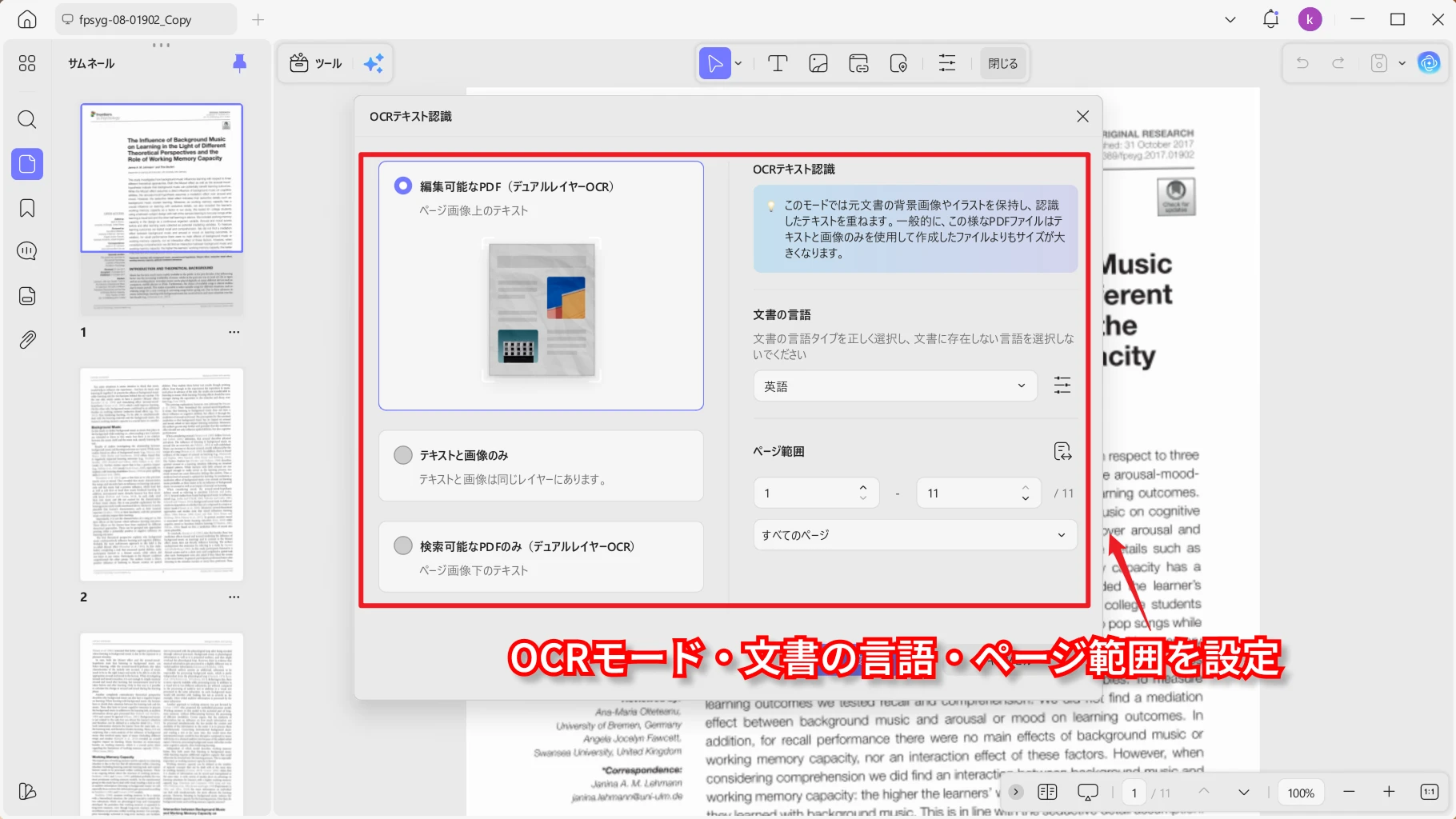This screenshot has width=1456, height=819.
Task: Click the start page field showing 1
Action: tap(816, 493)
